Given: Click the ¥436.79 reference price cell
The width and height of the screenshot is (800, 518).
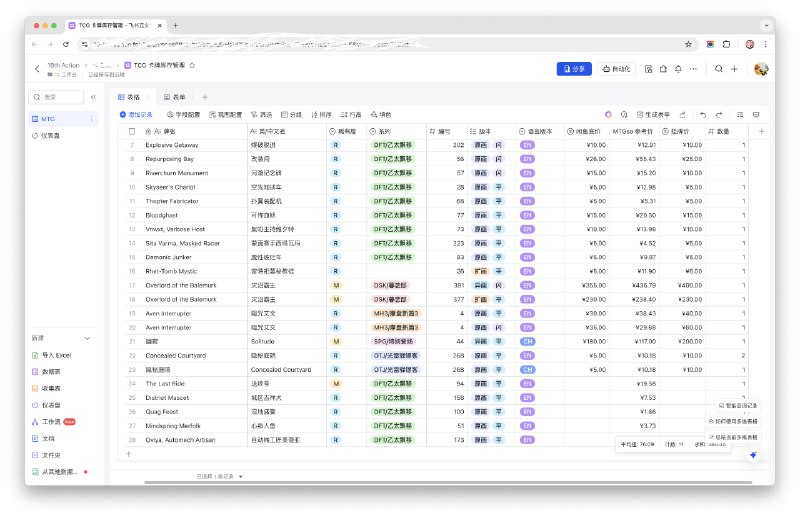Looking at the screenshot, I should 634,285.
